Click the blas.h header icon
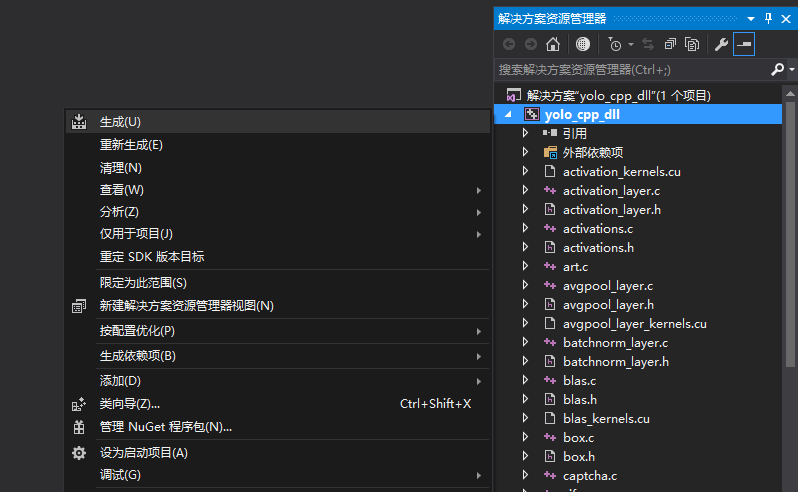The width and height of the screenshot is (798, 492). pyautogui.click(x=550, y=399)
